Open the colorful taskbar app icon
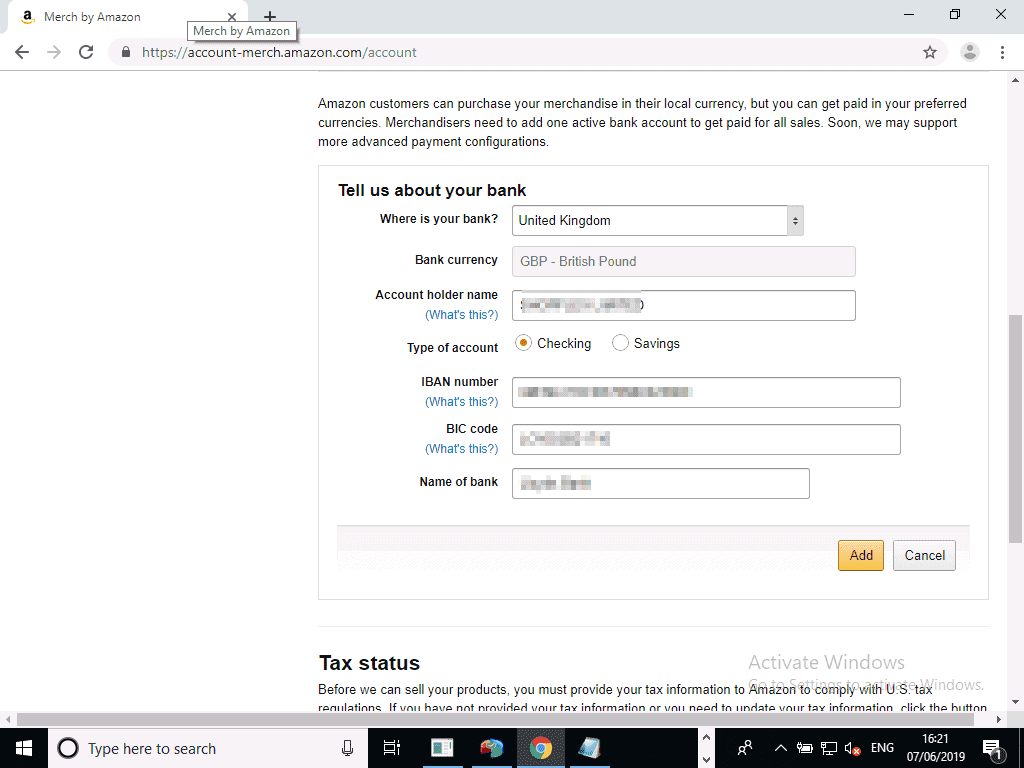1024x768 pixels. click(x=491, y=748)
